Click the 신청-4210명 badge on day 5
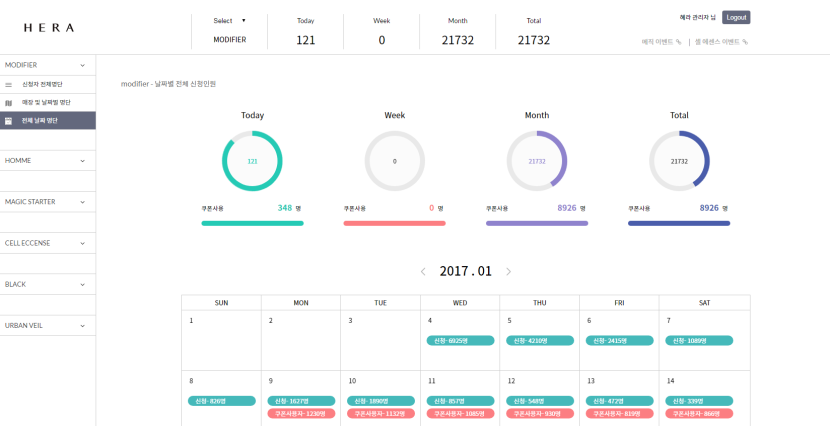The height and width of the screenshot is (426, 830). [540, 341]
